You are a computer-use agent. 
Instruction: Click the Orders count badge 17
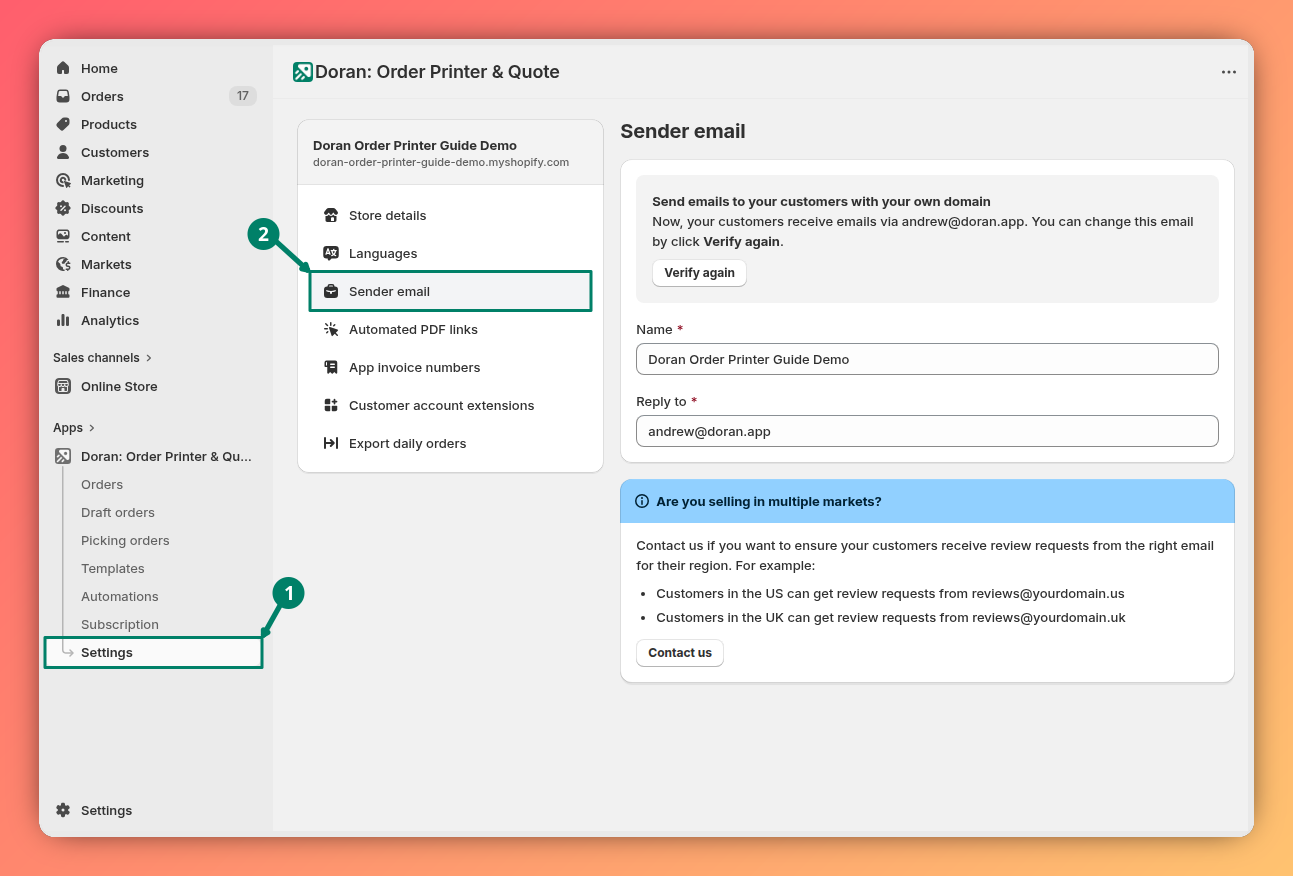pos(243,96)
